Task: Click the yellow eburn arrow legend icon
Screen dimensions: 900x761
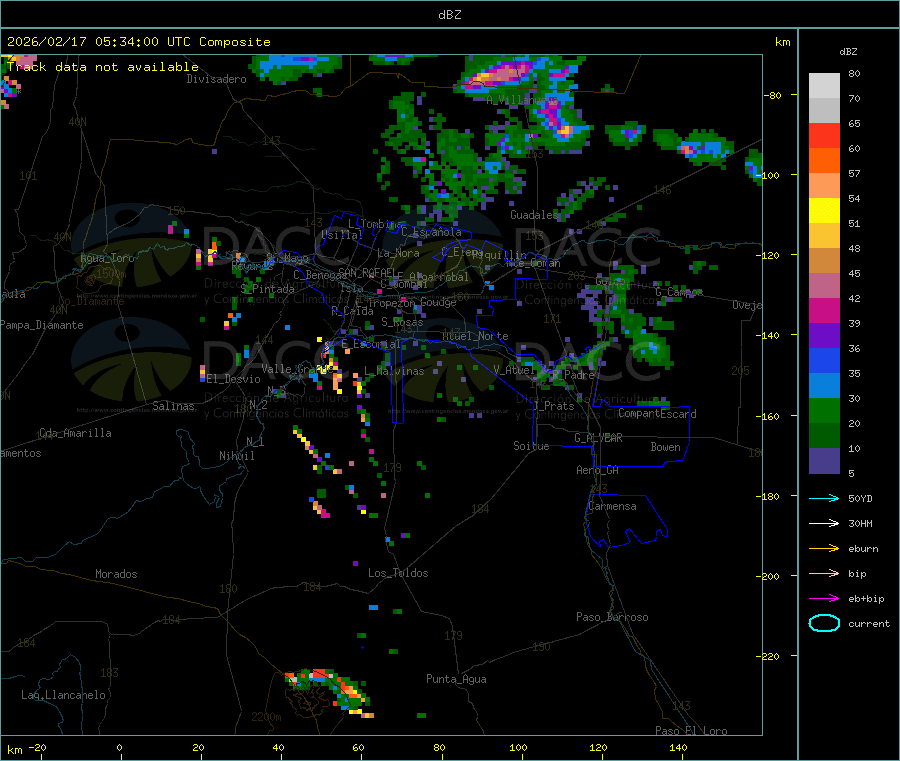Action: [x=824, y=549]
